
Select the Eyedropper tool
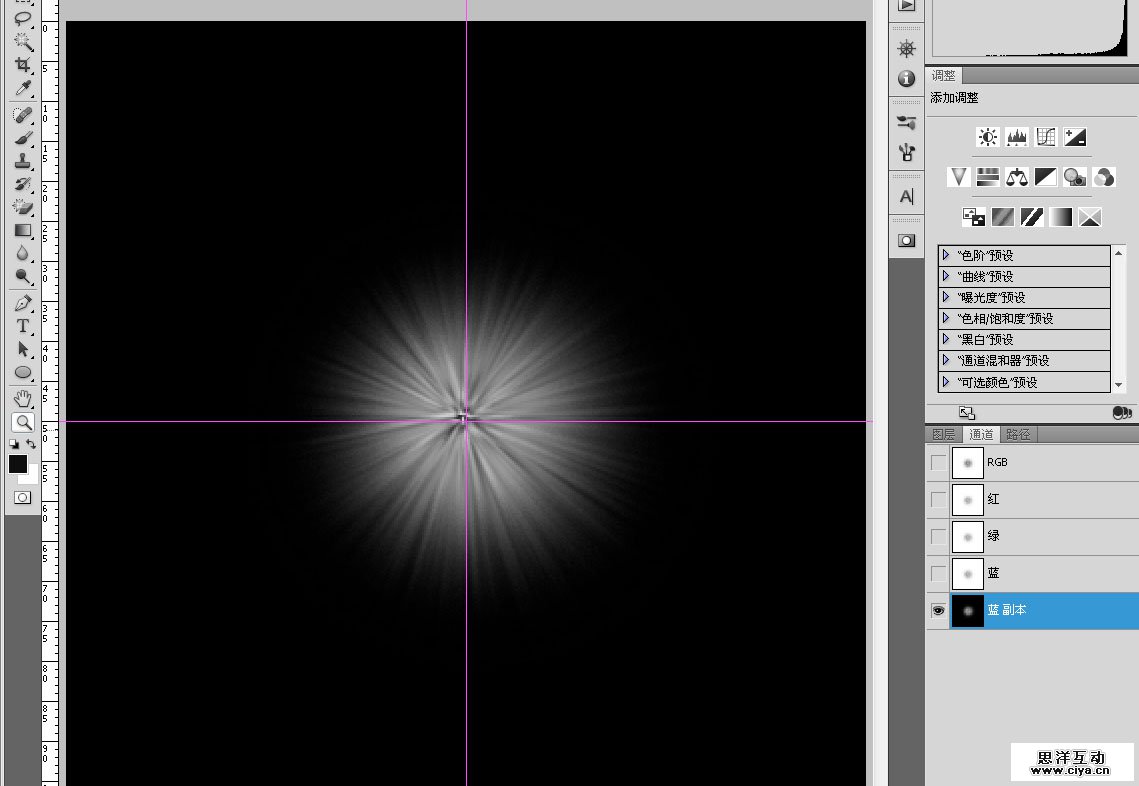pyautogui.click(x=22, y=90)
